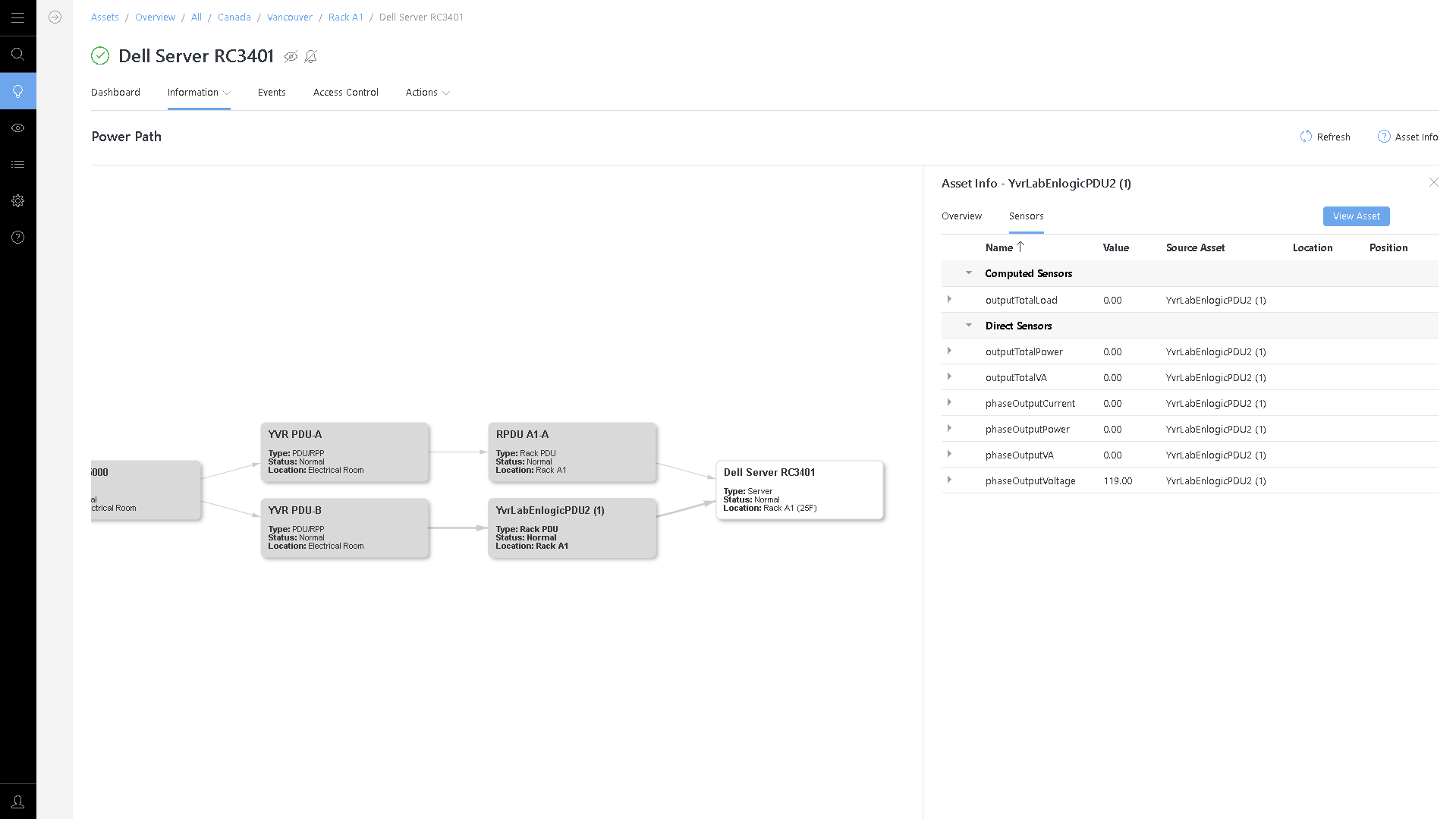Click the search icon in sidebar
This screenshot has height=819, width=1456.
(x=17, y=54)
